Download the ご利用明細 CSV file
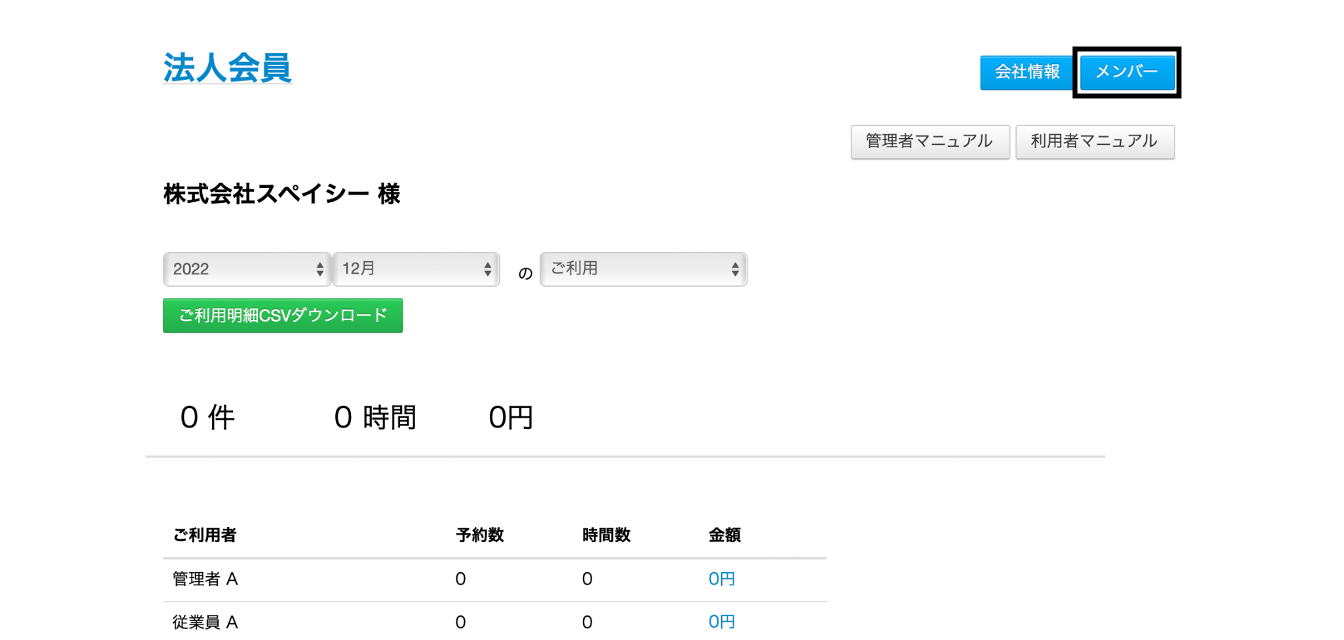The image size is (1344, 640). tap(282, 315)
